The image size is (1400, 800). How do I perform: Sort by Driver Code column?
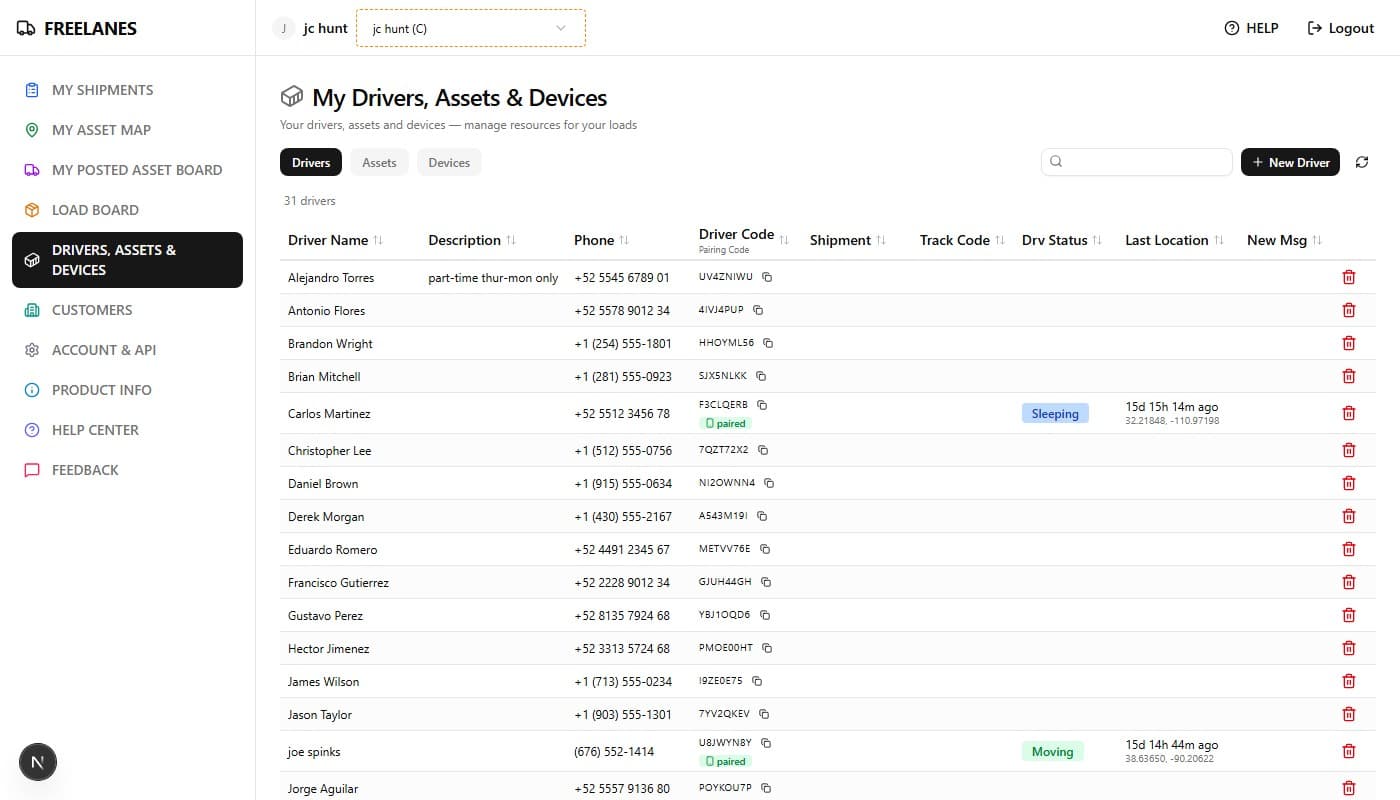pos(744,240)
